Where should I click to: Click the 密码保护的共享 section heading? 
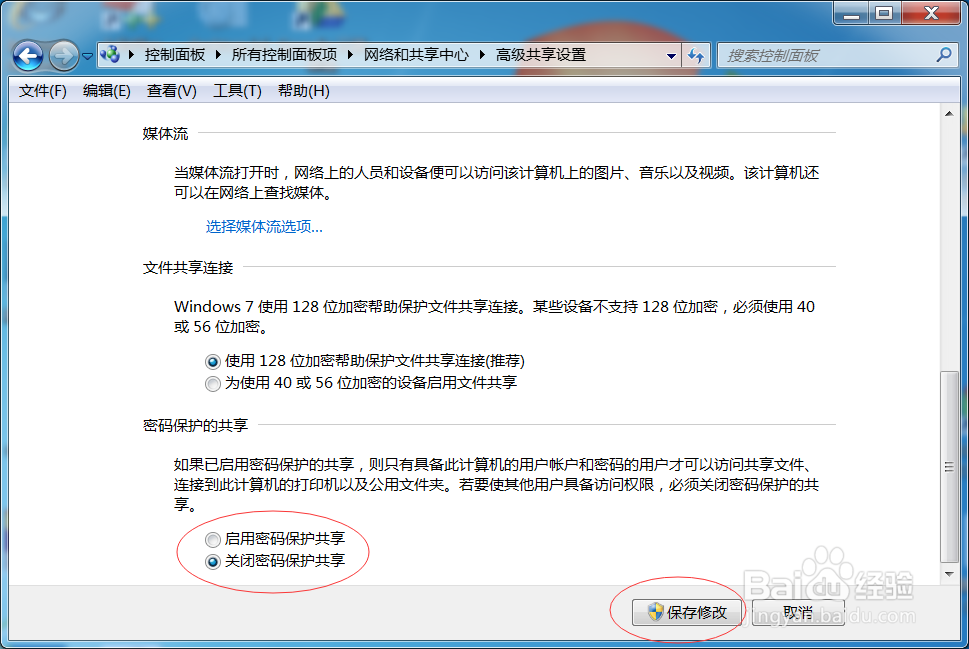tap(195, 425)
